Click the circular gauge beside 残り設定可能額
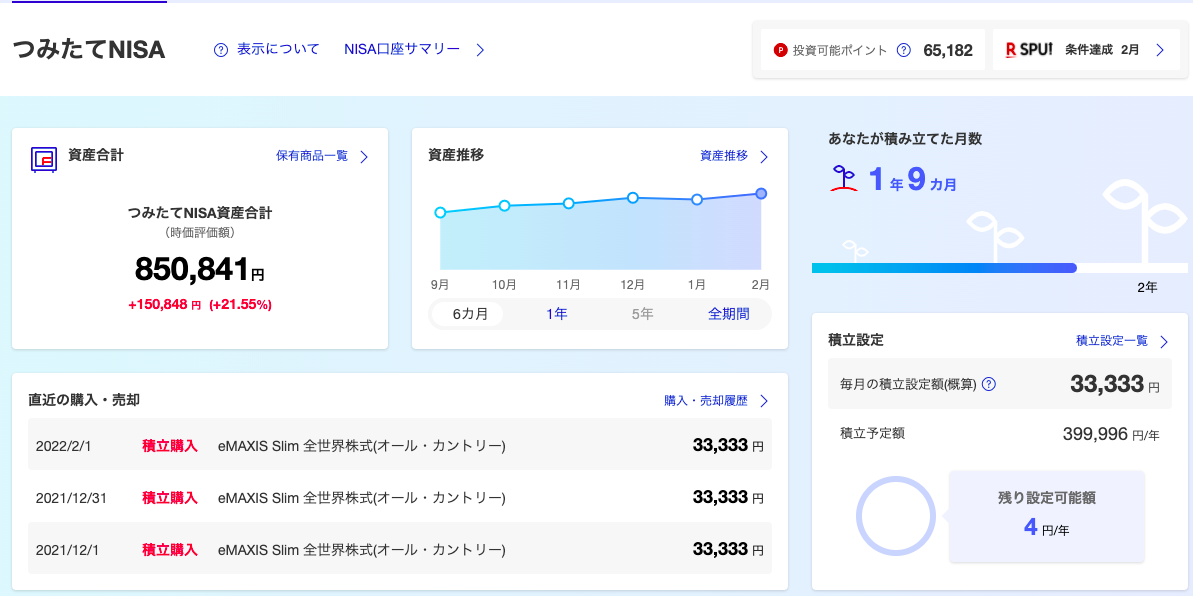This screenshot has width=1193, height=596. (896, 516)
